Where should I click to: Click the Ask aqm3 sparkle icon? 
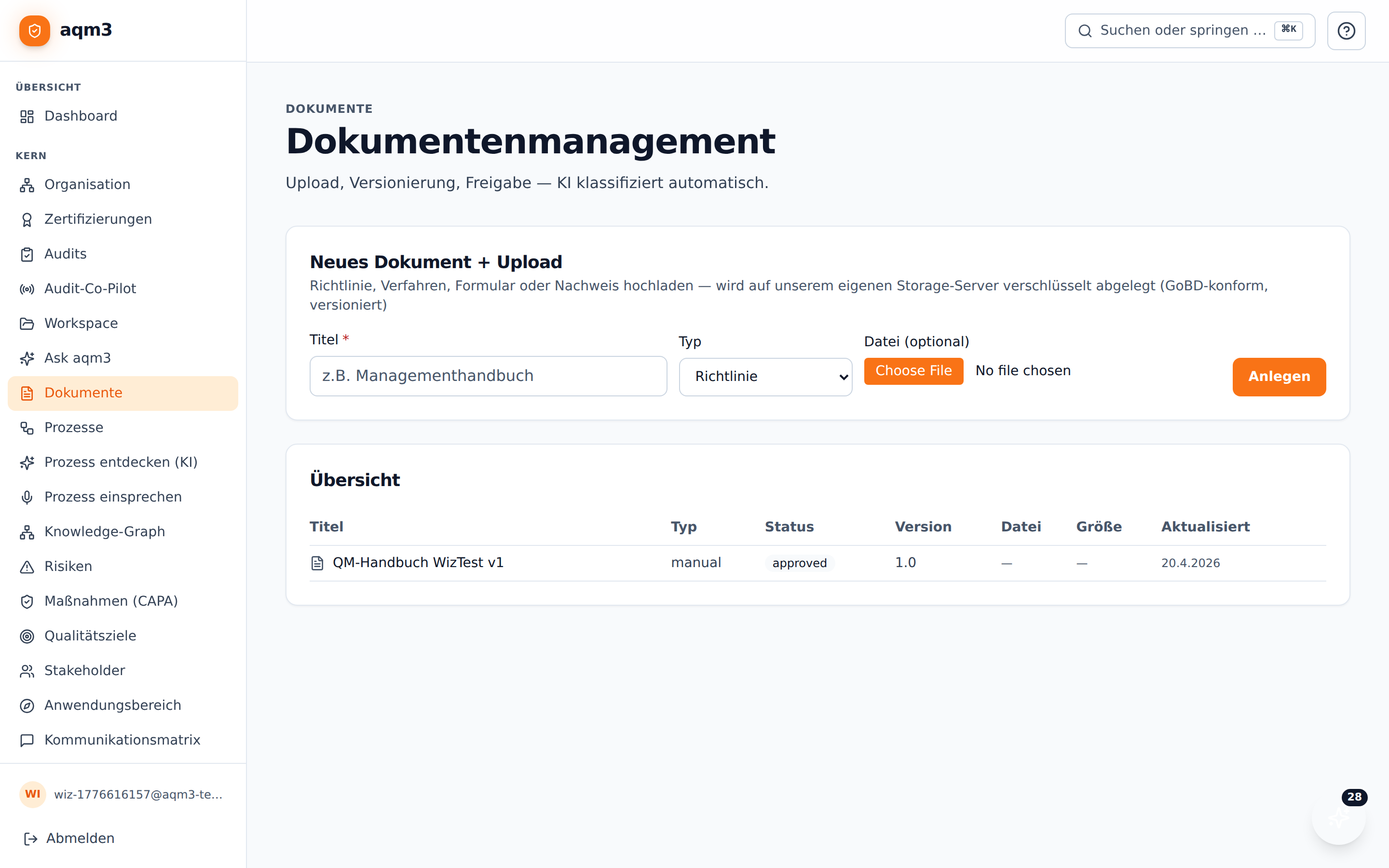(x=27, y=358)
